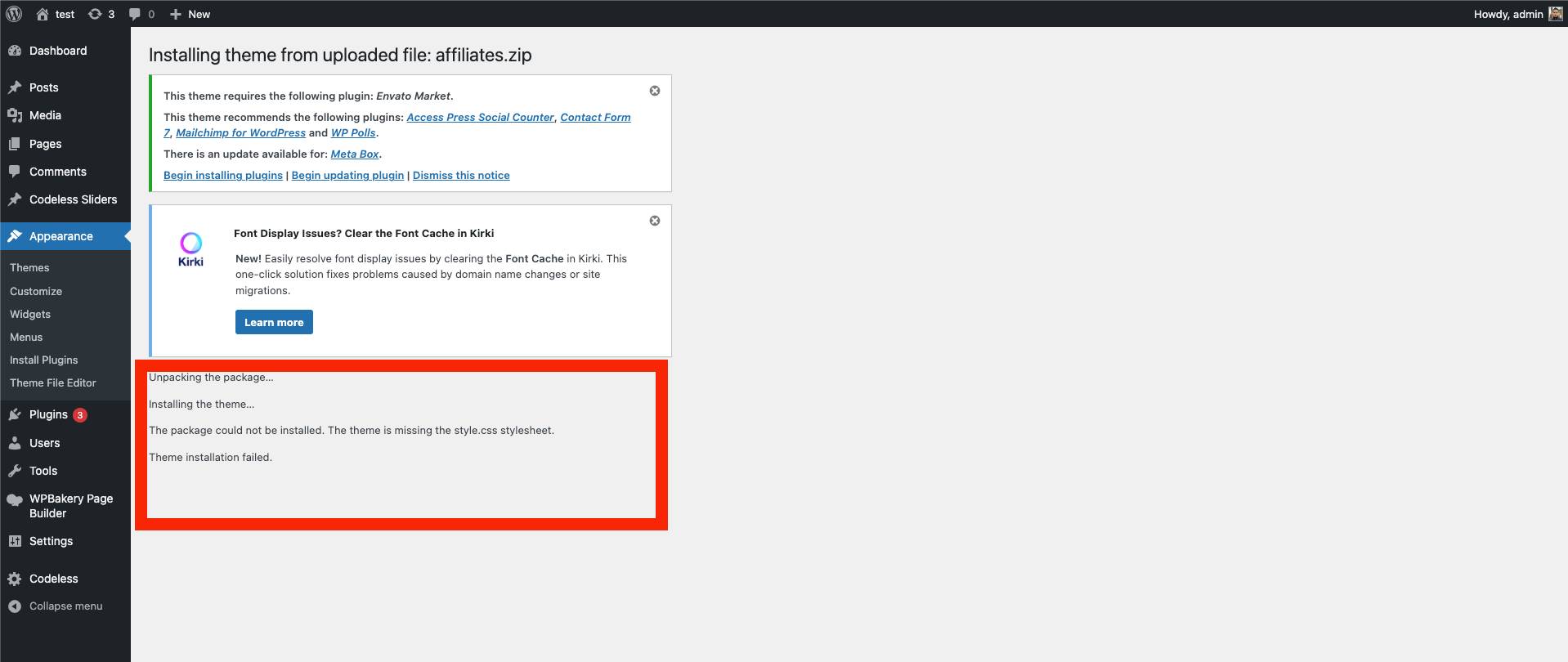Screen dimensions: 1568x662
Task: Click the Kirki logo
Action: 190,249
